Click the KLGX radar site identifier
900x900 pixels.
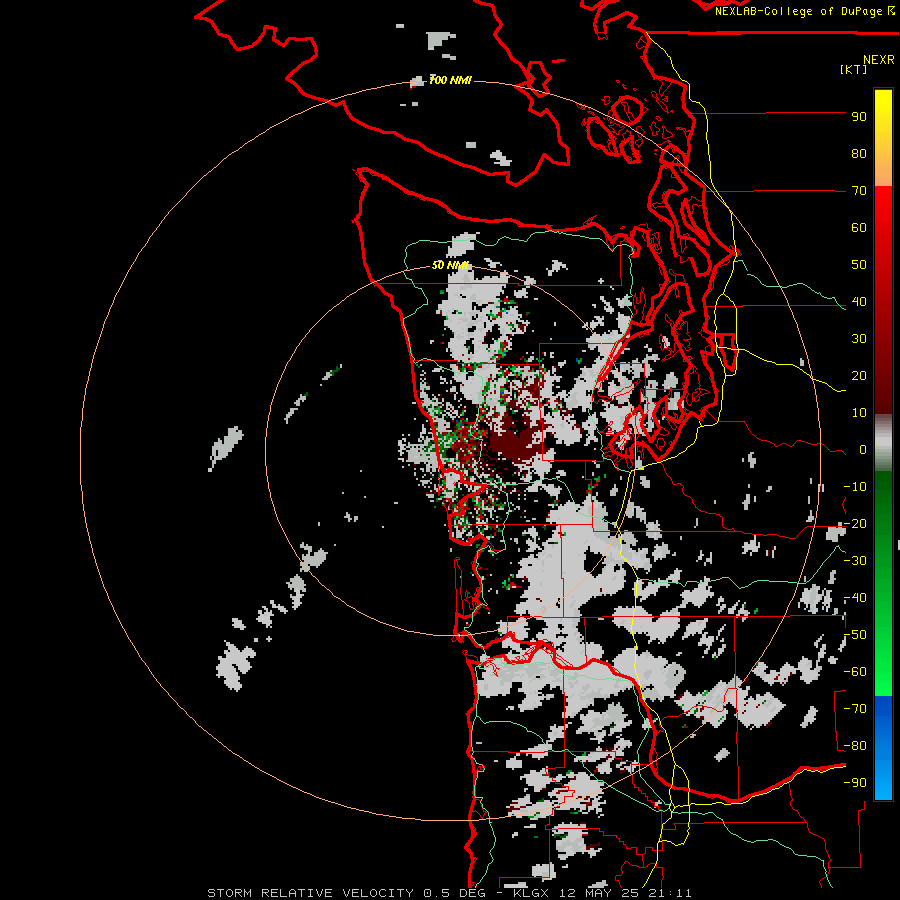(x=532, y=893)
